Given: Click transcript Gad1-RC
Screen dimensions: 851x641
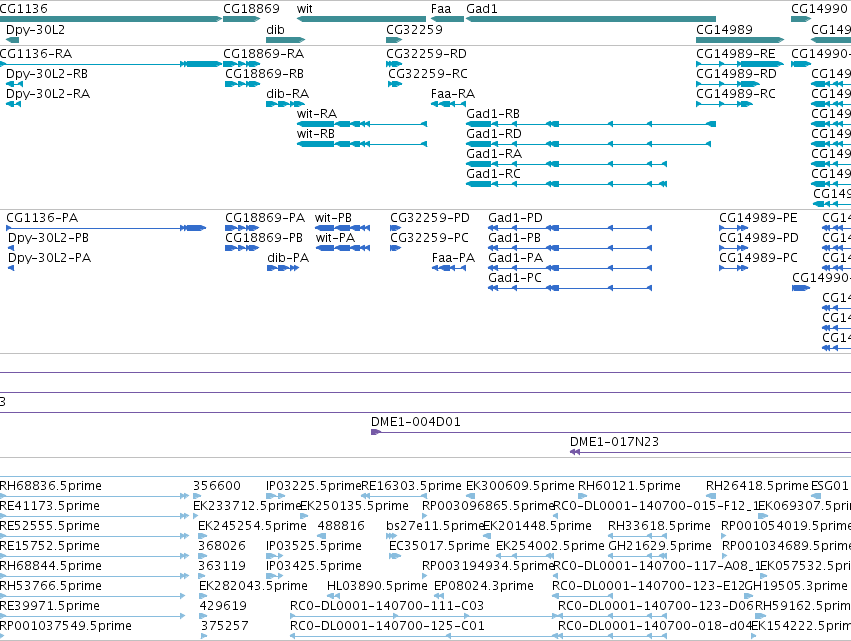Looking at the screenshot, I should (x=566, y=185).
